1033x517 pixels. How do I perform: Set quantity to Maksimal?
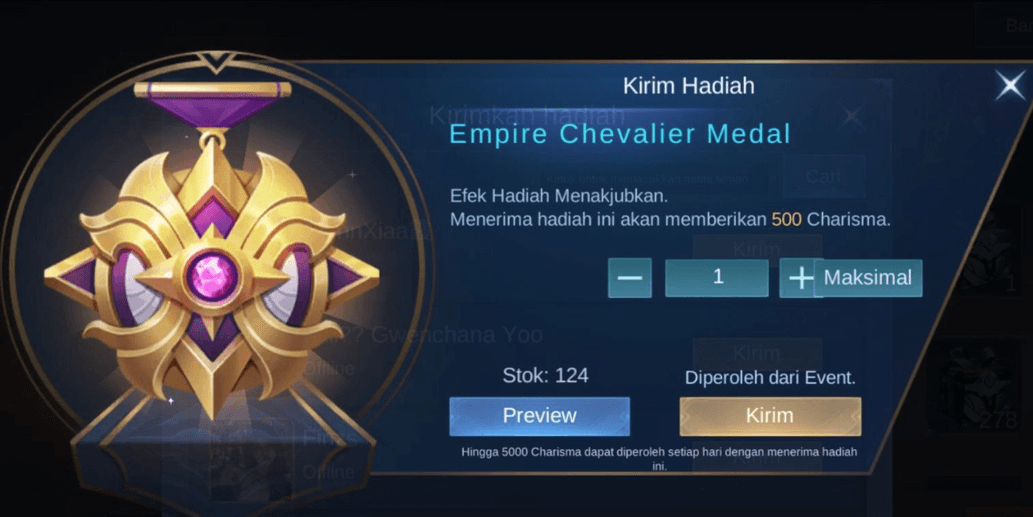coord(868,278)
